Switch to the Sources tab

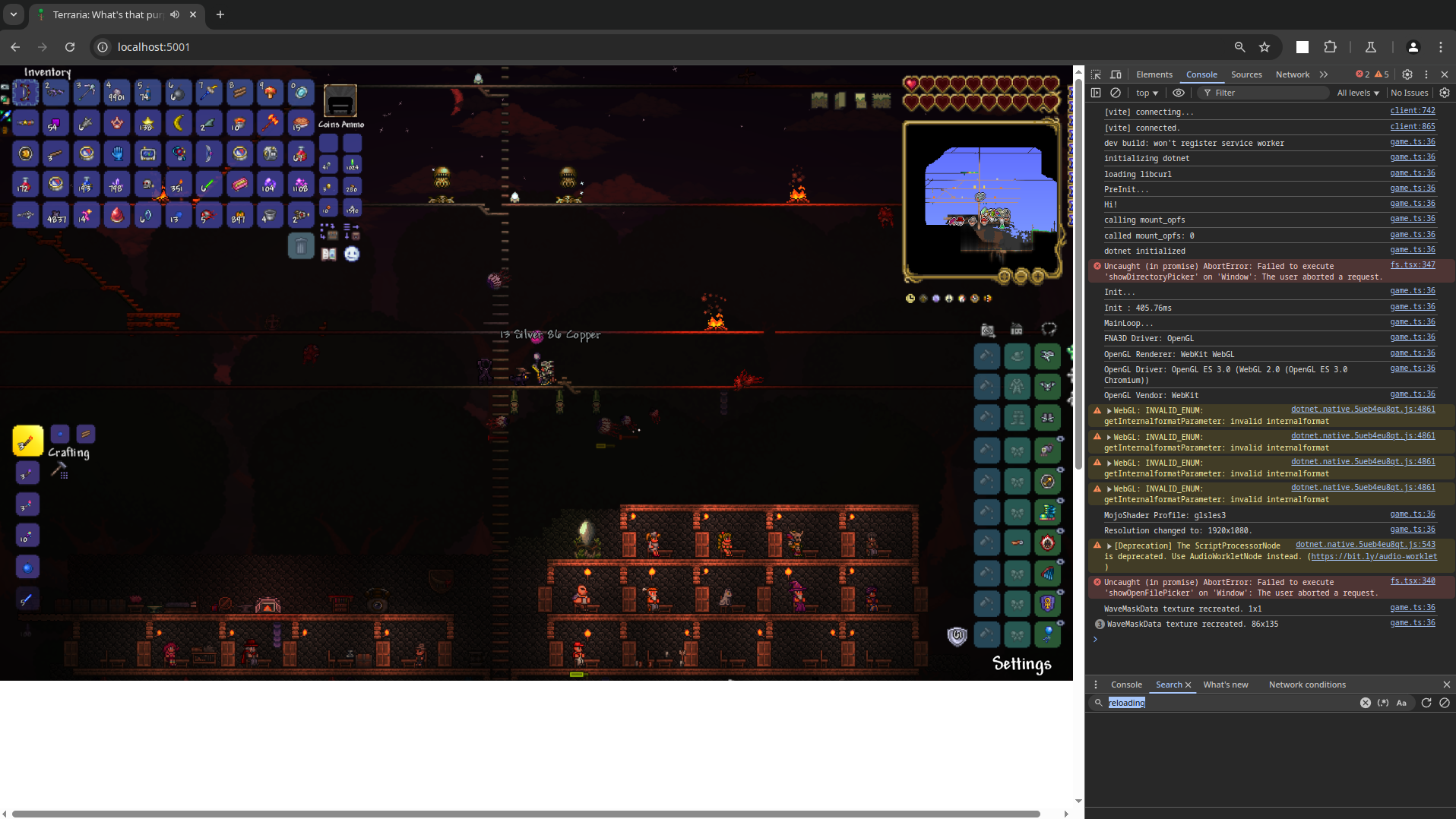(1246, 74)
